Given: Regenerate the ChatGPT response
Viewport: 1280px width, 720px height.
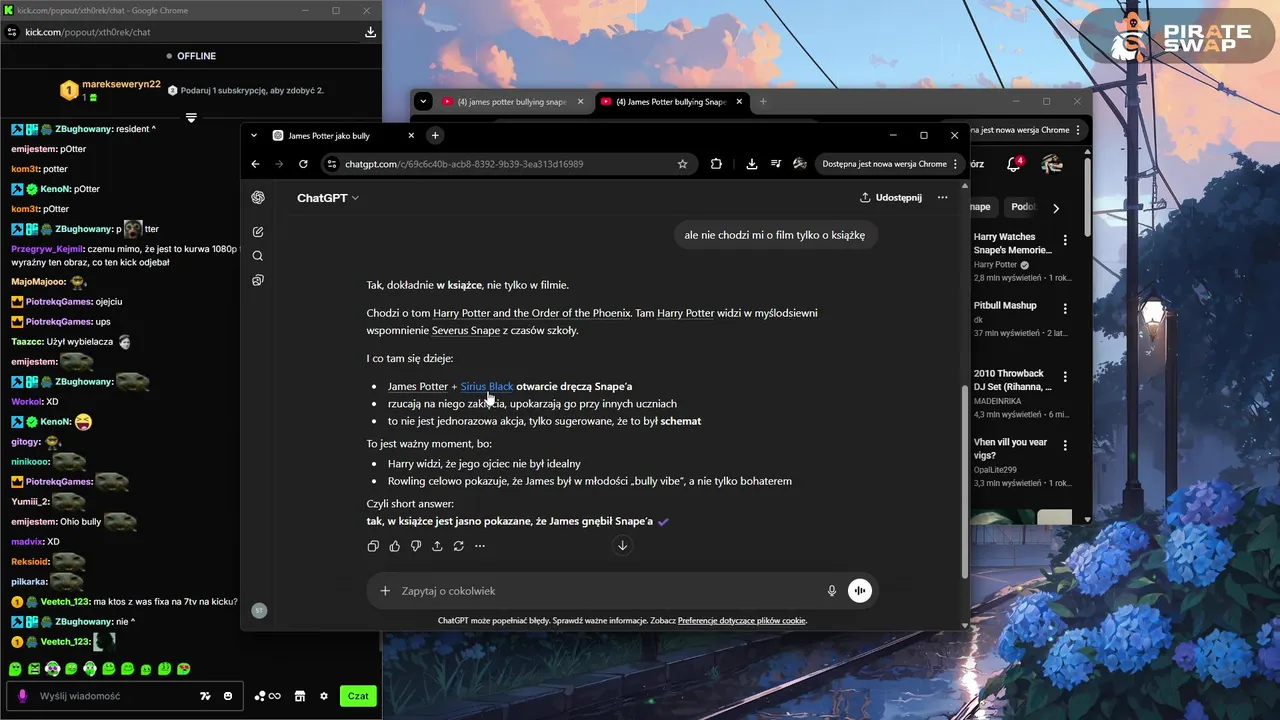Looking at the screenshot, I should pyautogui.click(x=458, y=546).
